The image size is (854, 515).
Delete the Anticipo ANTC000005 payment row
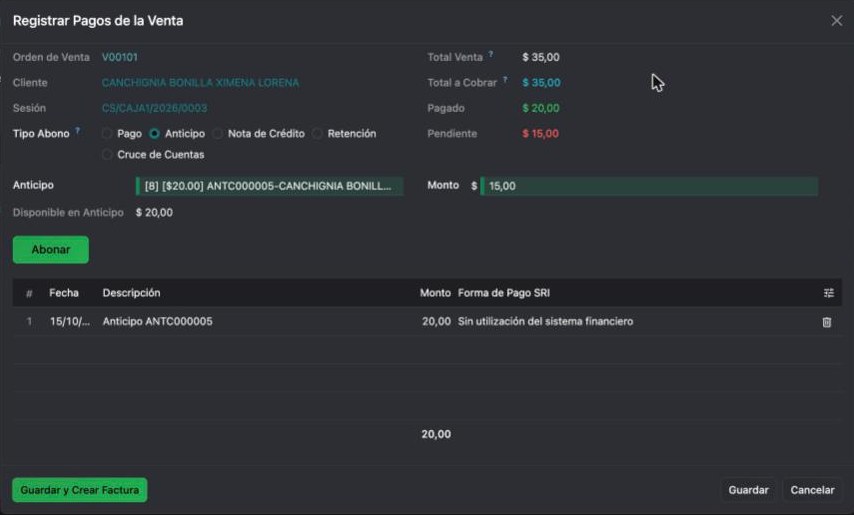(x=827, y=322)
